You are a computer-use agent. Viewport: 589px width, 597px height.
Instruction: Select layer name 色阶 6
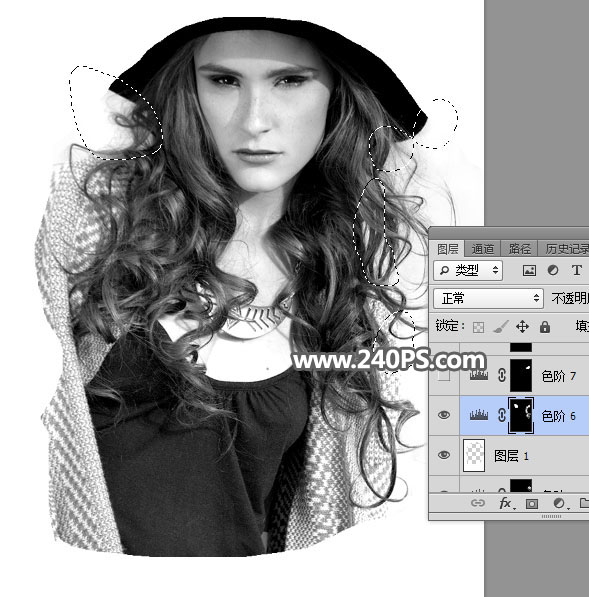[559, 416]
